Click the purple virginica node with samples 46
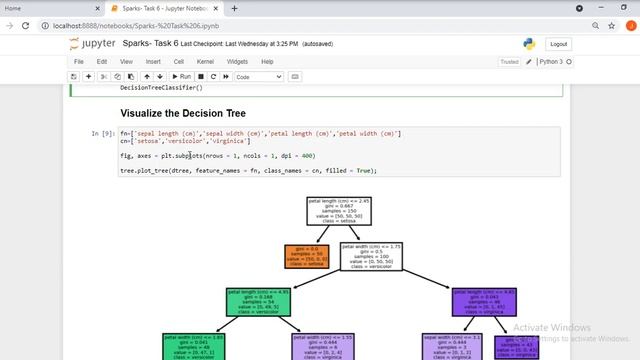640x360 pixels. (x=484, y=302)
